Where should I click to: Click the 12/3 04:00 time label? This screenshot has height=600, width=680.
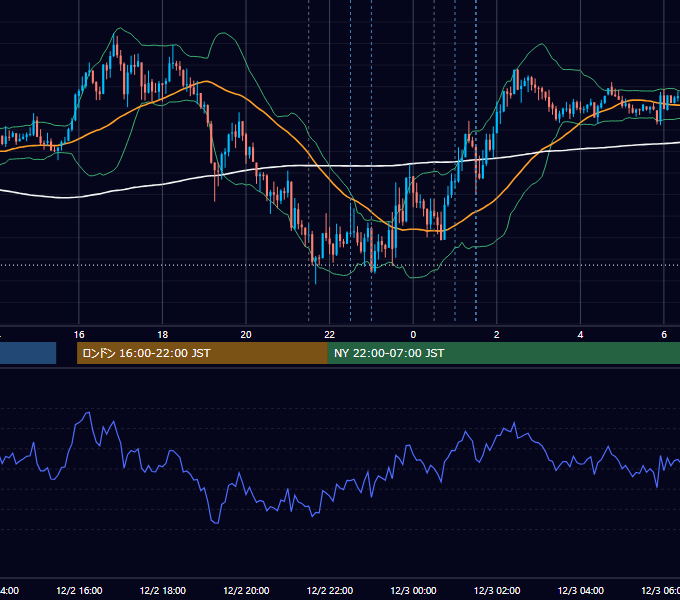tap(581, 591)
